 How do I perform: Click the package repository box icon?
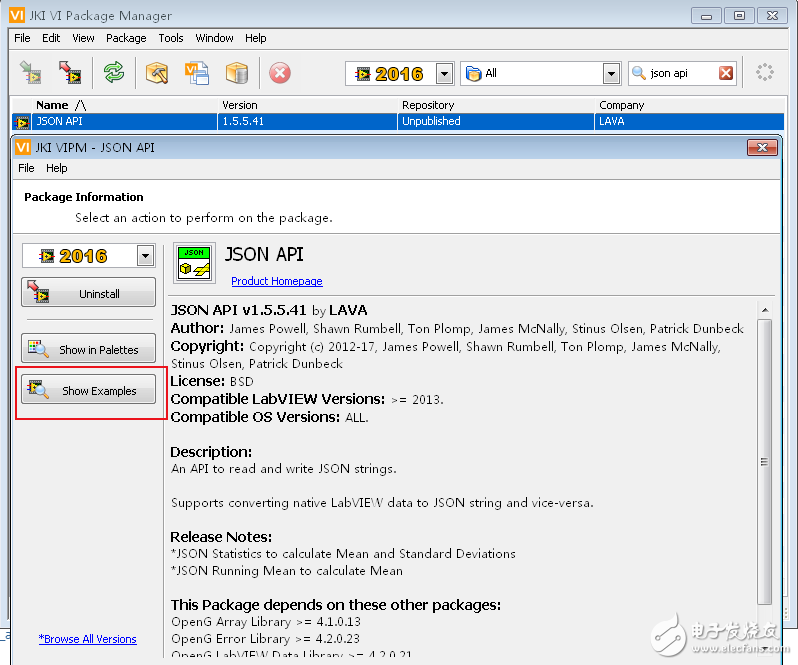237,73
